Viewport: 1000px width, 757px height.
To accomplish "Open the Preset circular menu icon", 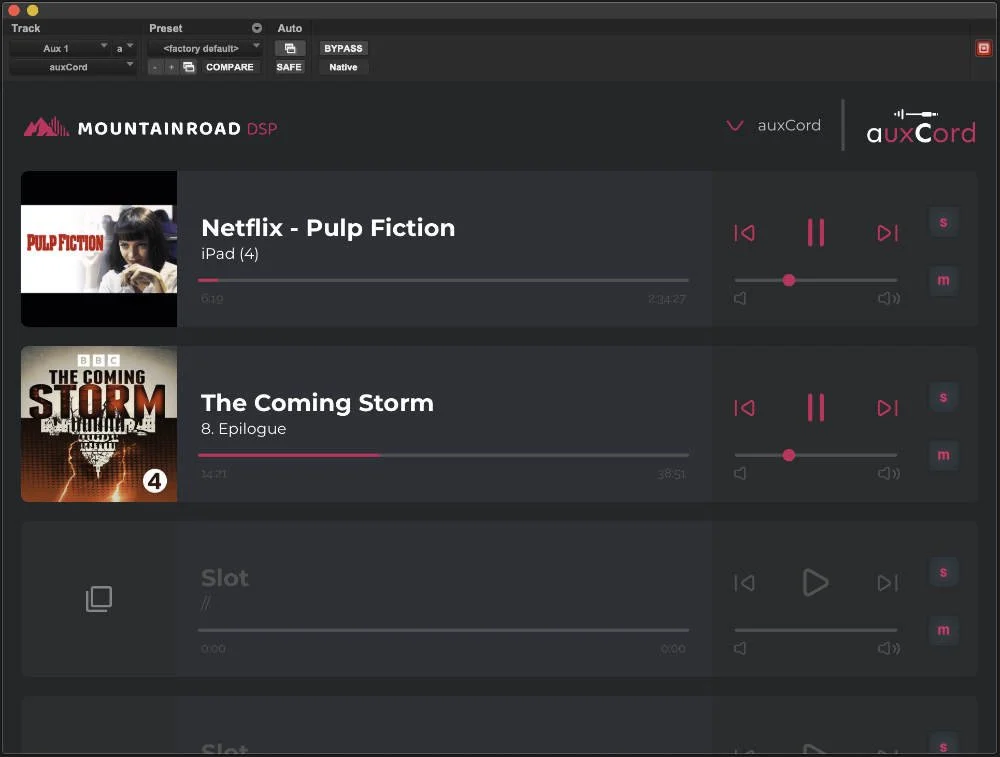I will click(x=256, y=28).
